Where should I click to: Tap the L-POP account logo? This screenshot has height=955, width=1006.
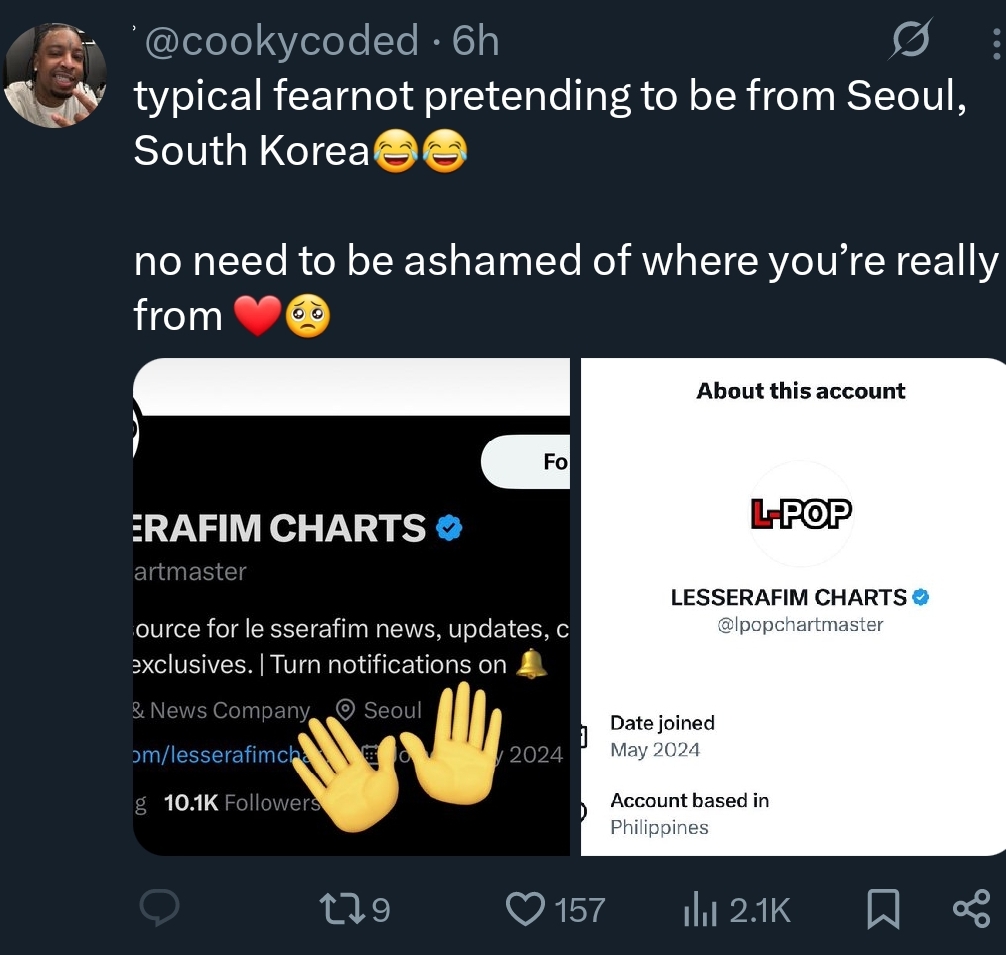click(x=801, y=514)
